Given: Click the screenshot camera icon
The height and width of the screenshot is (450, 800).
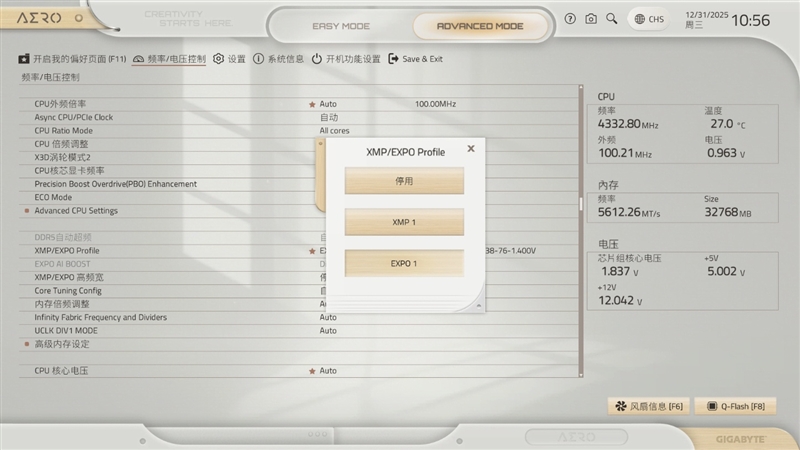Looking at the screenshot, I should [x=591, y=19].
